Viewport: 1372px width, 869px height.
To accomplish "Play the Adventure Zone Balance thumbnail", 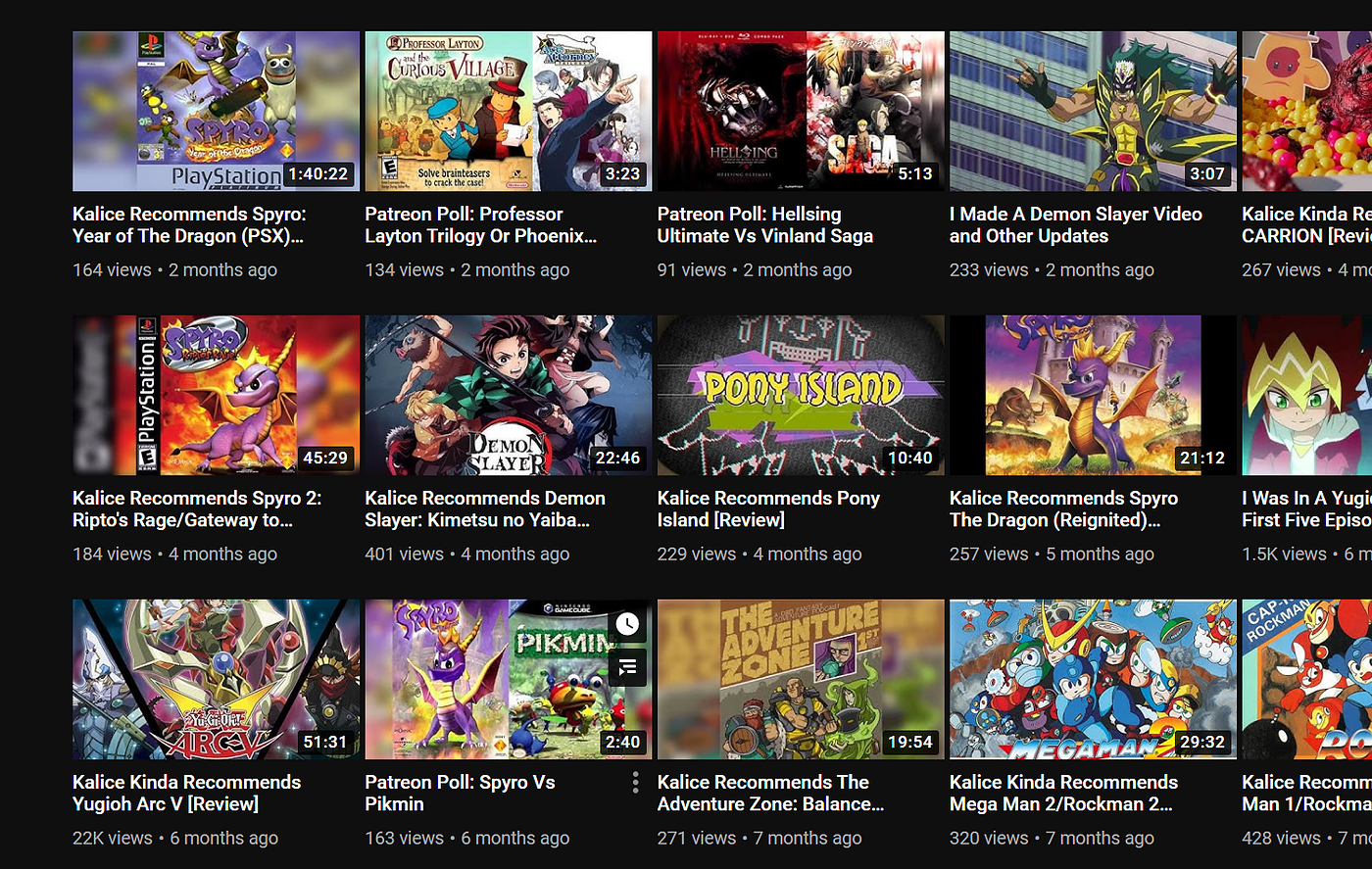I will tap(801, 679).
